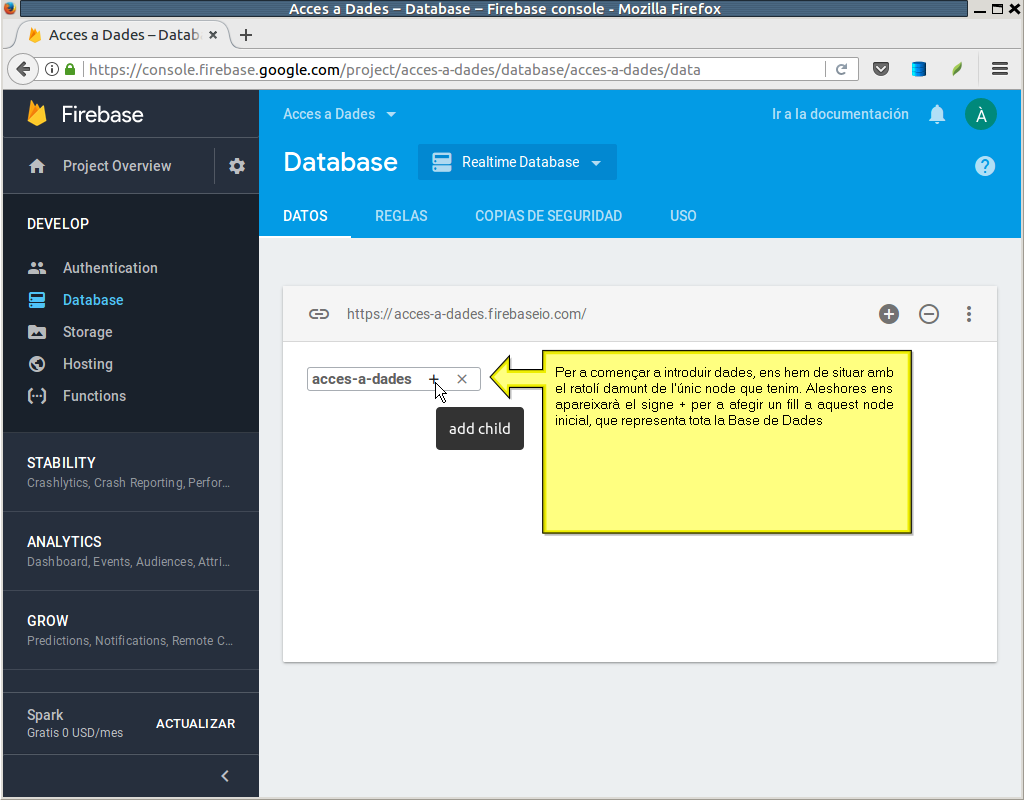Click Ir a la documentación link
This screenshot has height=800, width=1024.
click(x=840, y=114)
